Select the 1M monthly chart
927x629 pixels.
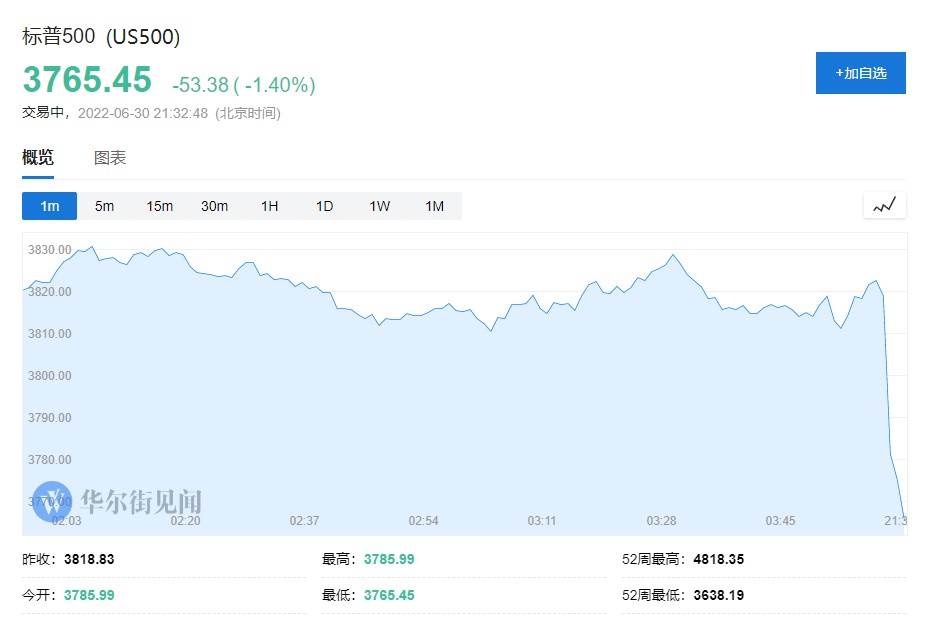(434, 206)
